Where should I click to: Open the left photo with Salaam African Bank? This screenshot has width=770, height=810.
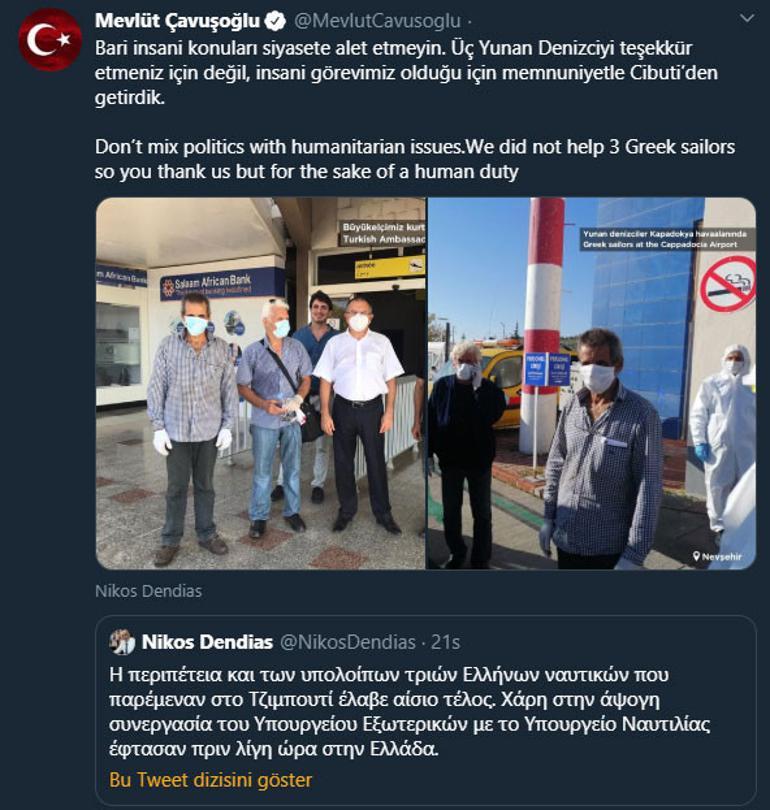261,383
